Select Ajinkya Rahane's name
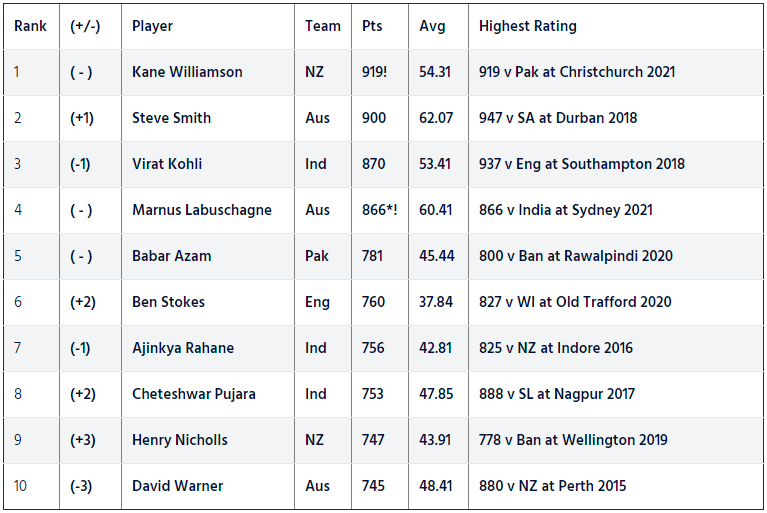This screenshot has width=767, height=513. (183, 348)
